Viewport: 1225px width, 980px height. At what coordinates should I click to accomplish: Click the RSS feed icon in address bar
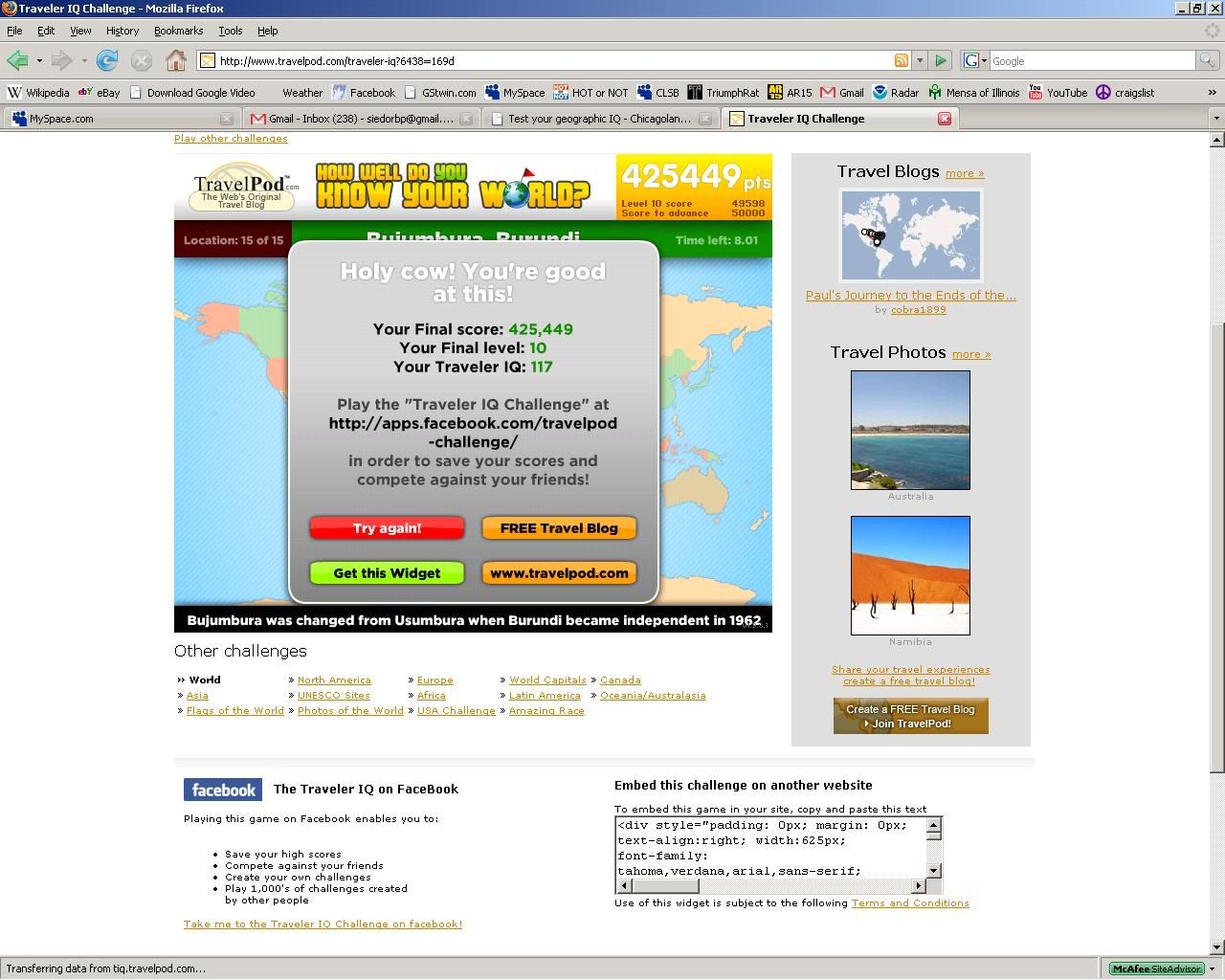pos(901,60)
